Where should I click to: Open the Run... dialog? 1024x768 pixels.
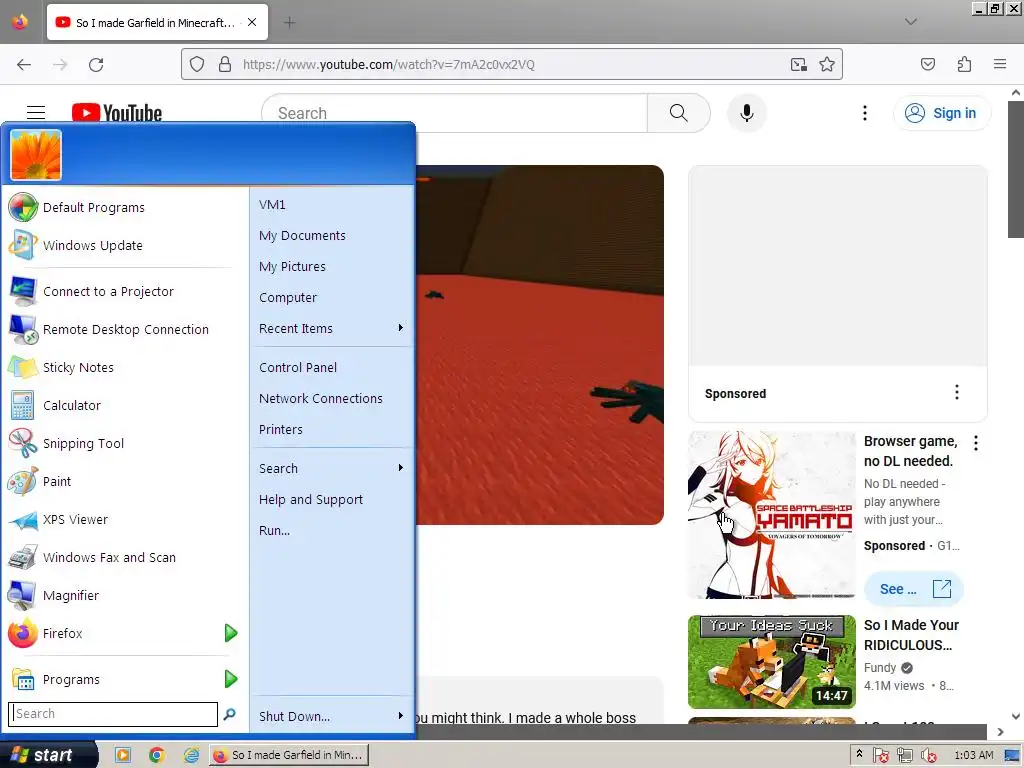click(274, 531)
